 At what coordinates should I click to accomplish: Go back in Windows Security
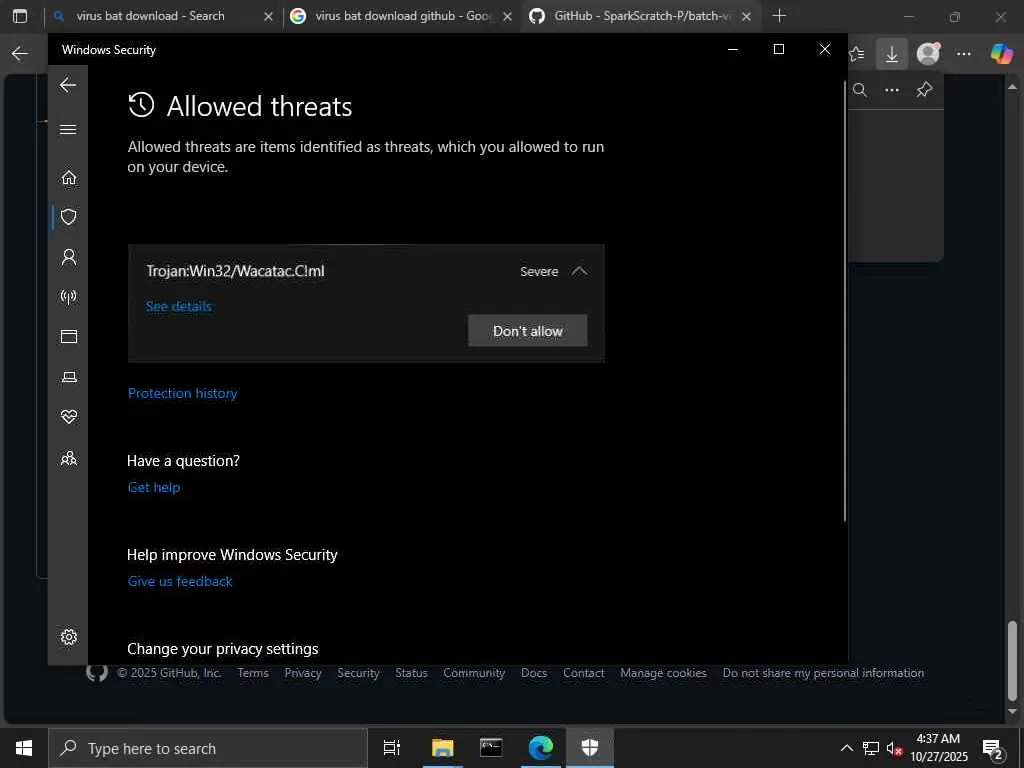click(x=68, y=85)
